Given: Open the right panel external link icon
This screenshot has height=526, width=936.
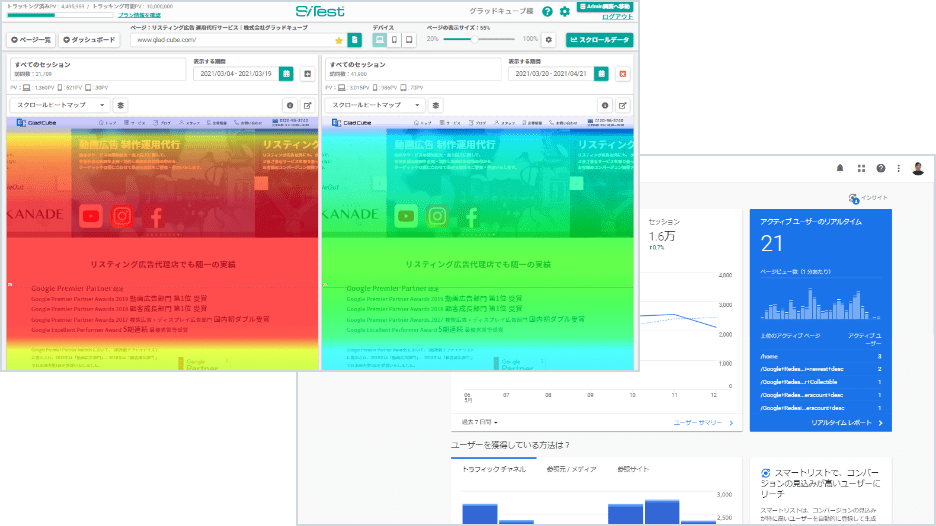Looking at the screenshot, I should coord(623,104).
